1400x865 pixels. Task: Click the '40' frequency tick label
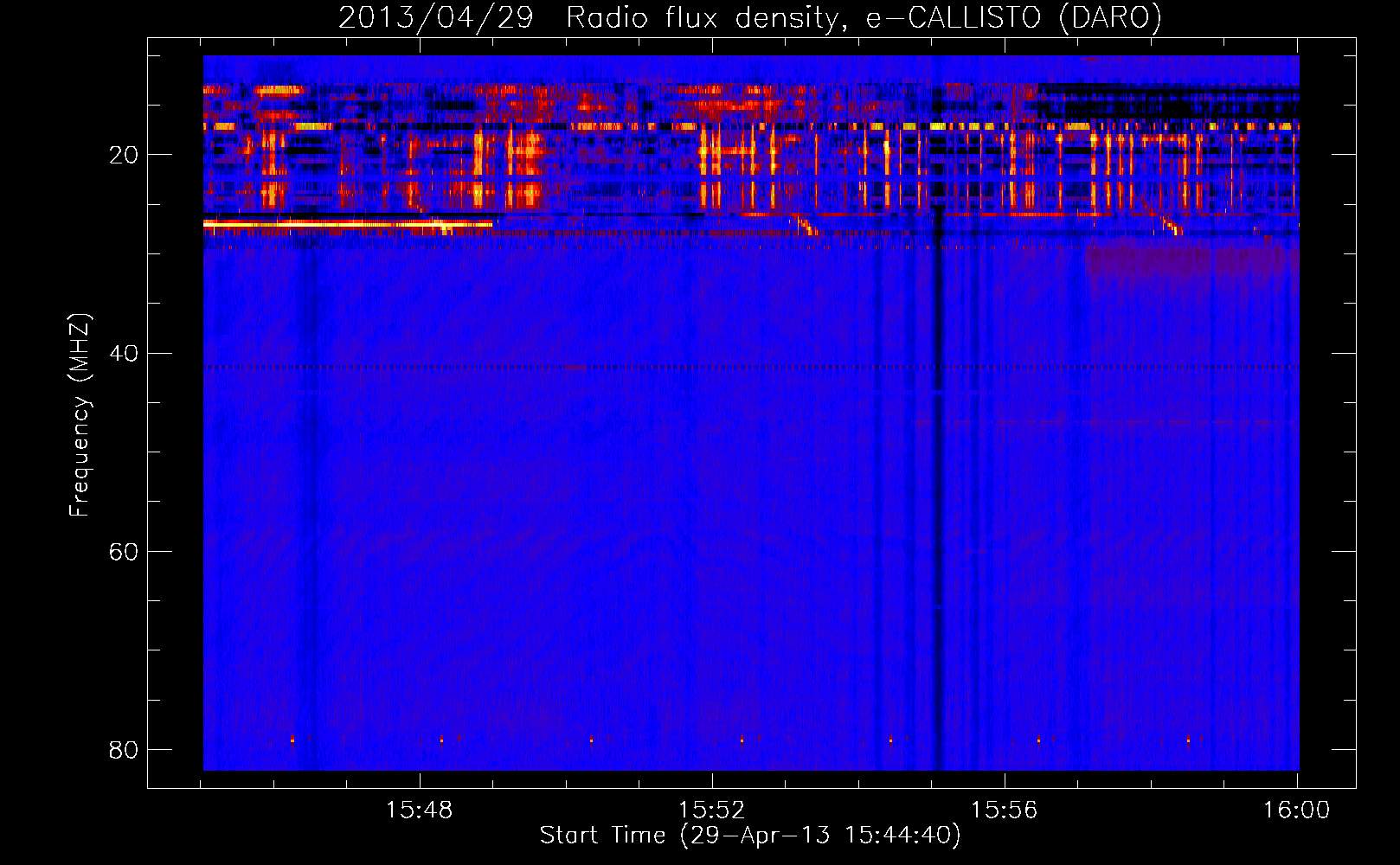point(124,354)
